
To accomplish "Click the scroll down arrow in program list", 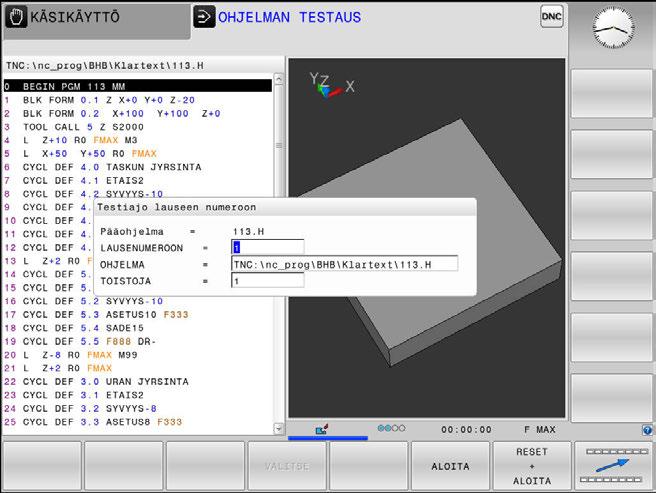I will point(278,428).
